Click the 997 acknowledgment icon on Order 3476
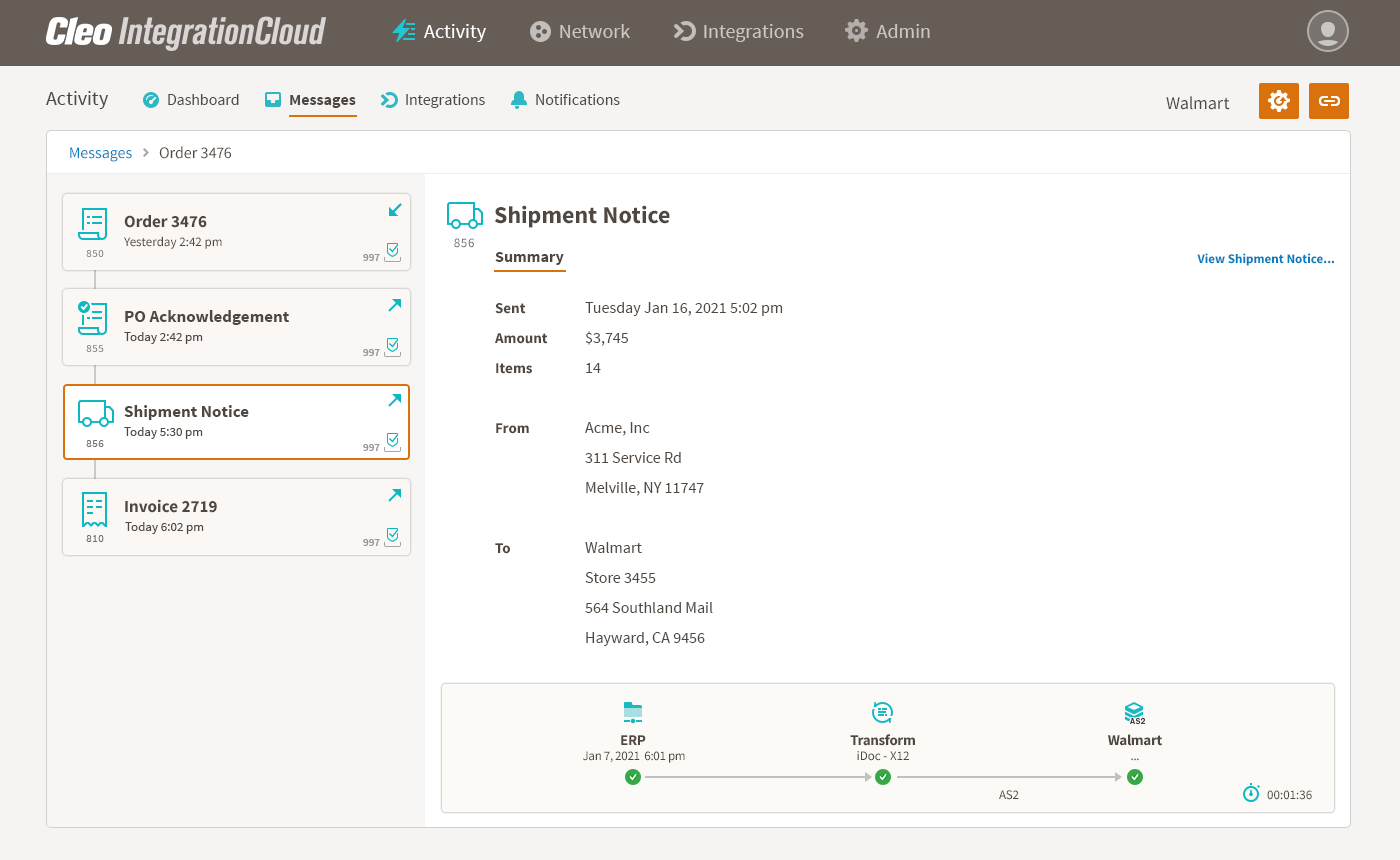The height and width of the screenshot is (860, 1400). point(393,252)
